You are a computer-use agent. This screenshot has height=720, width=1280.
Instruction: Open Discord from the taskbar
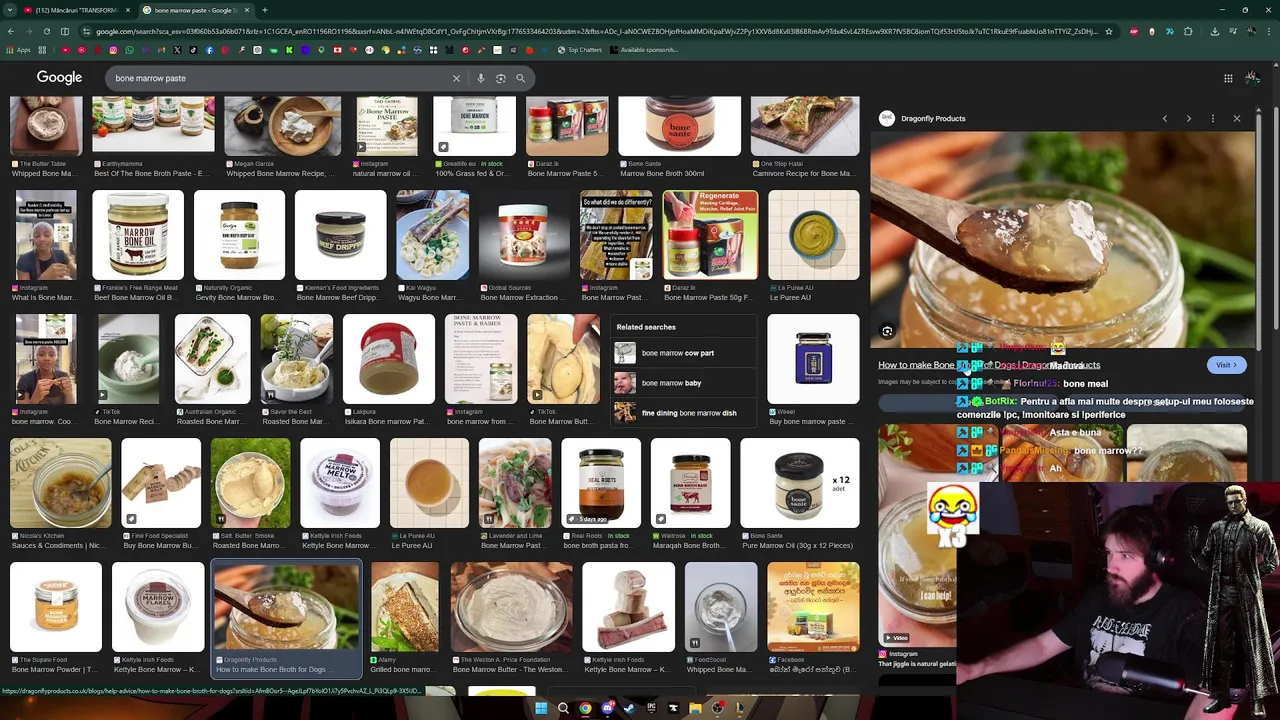pyautogui.click(x=607, y=708)
